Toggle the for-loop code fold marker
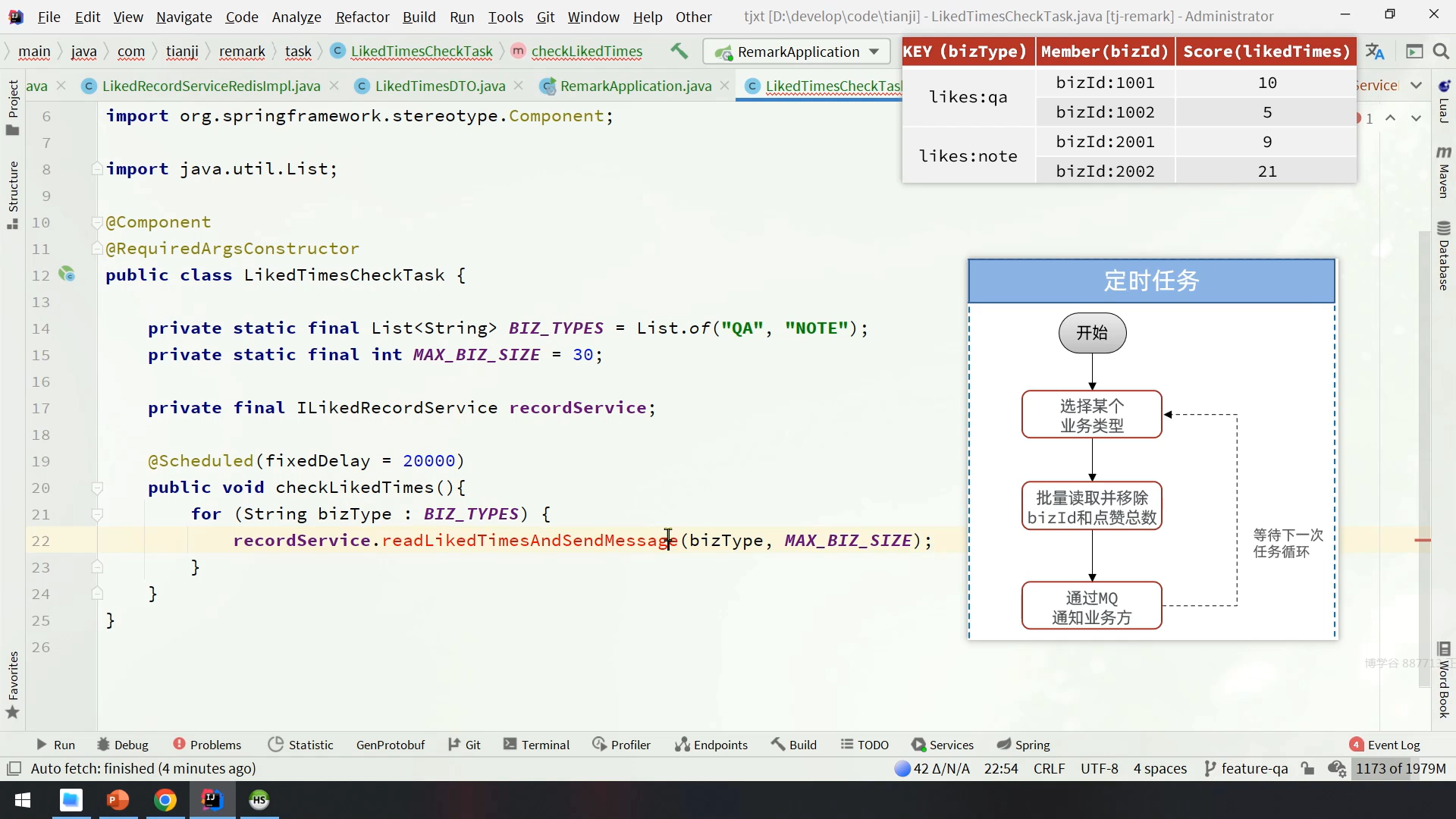 [x=97, y=514]
